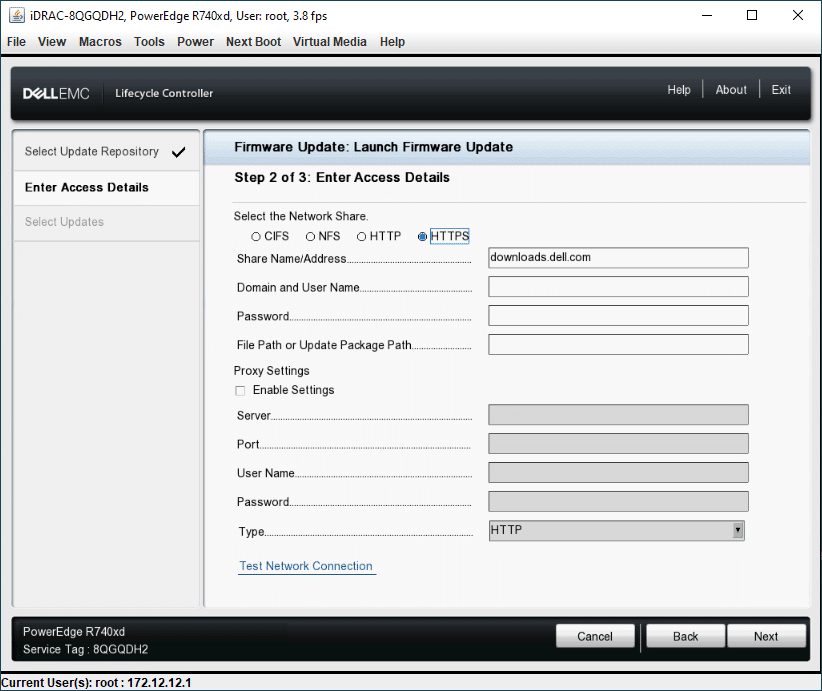Open the View menu
The height and width of the screenshot is (691, 822).
click(52, 42)
